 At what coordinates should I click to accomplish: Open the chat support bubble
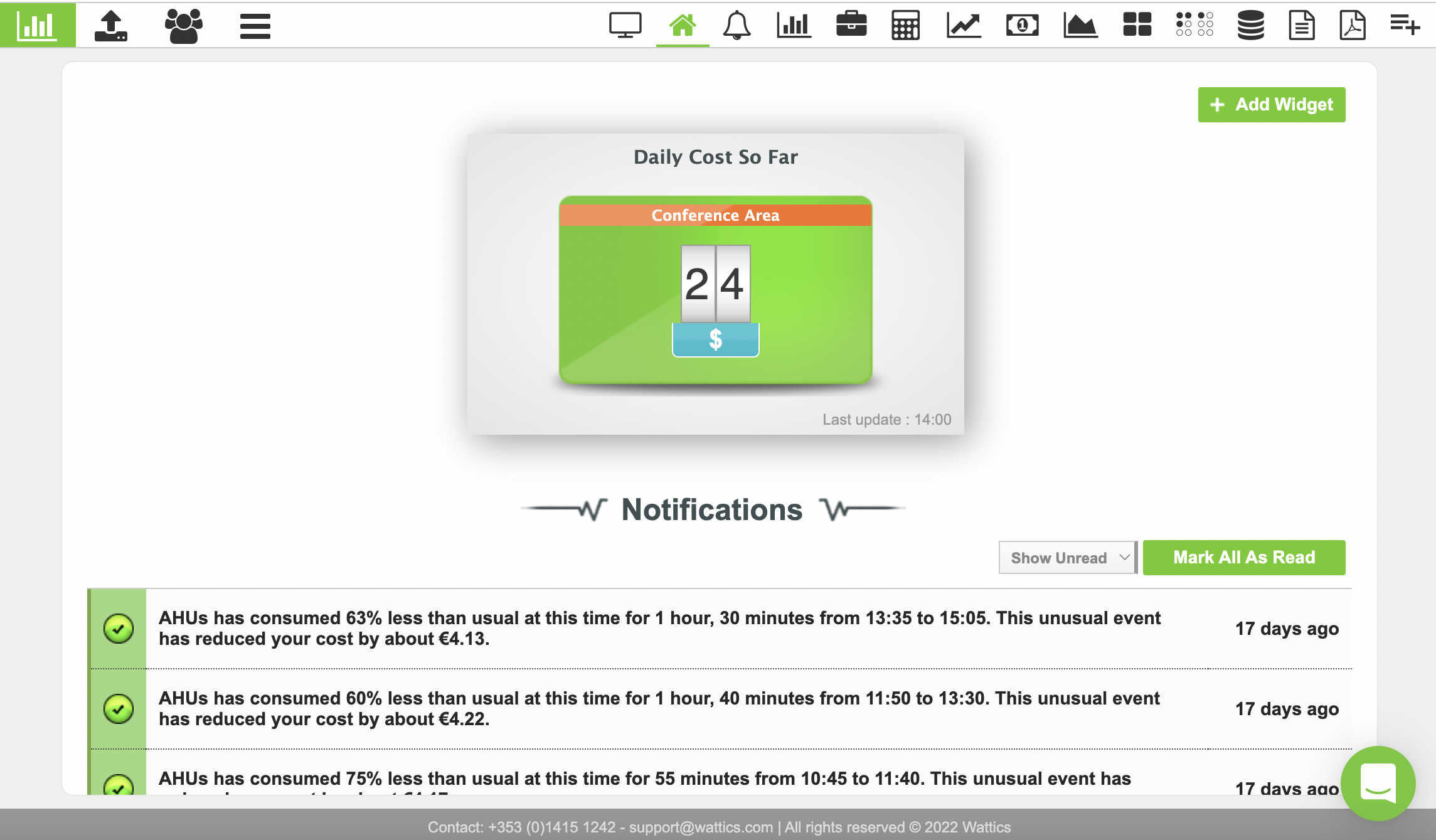coord(1378,783)
